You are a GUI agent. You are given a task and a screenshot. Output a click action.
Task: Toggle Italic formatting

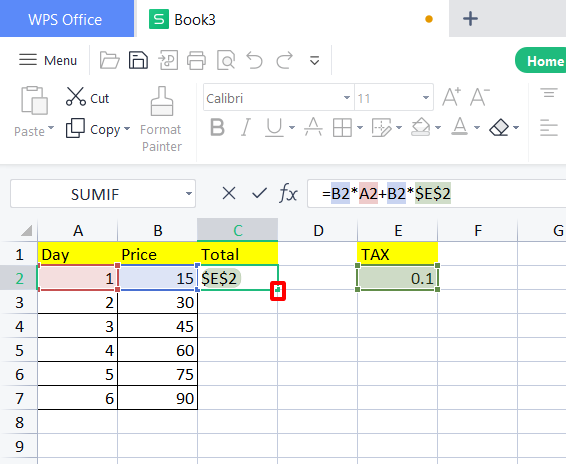(x=246, y=127)
